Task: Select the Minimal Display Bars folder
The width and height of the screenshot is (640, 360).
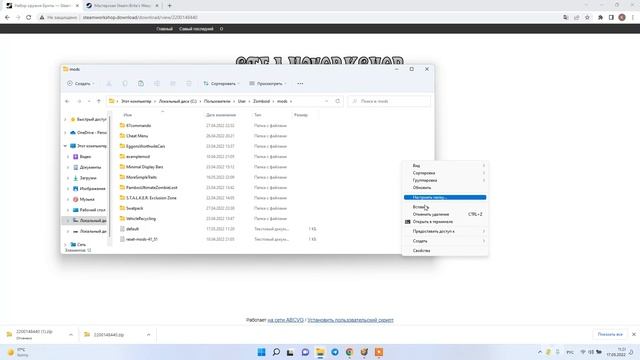Action: (144, 167)
